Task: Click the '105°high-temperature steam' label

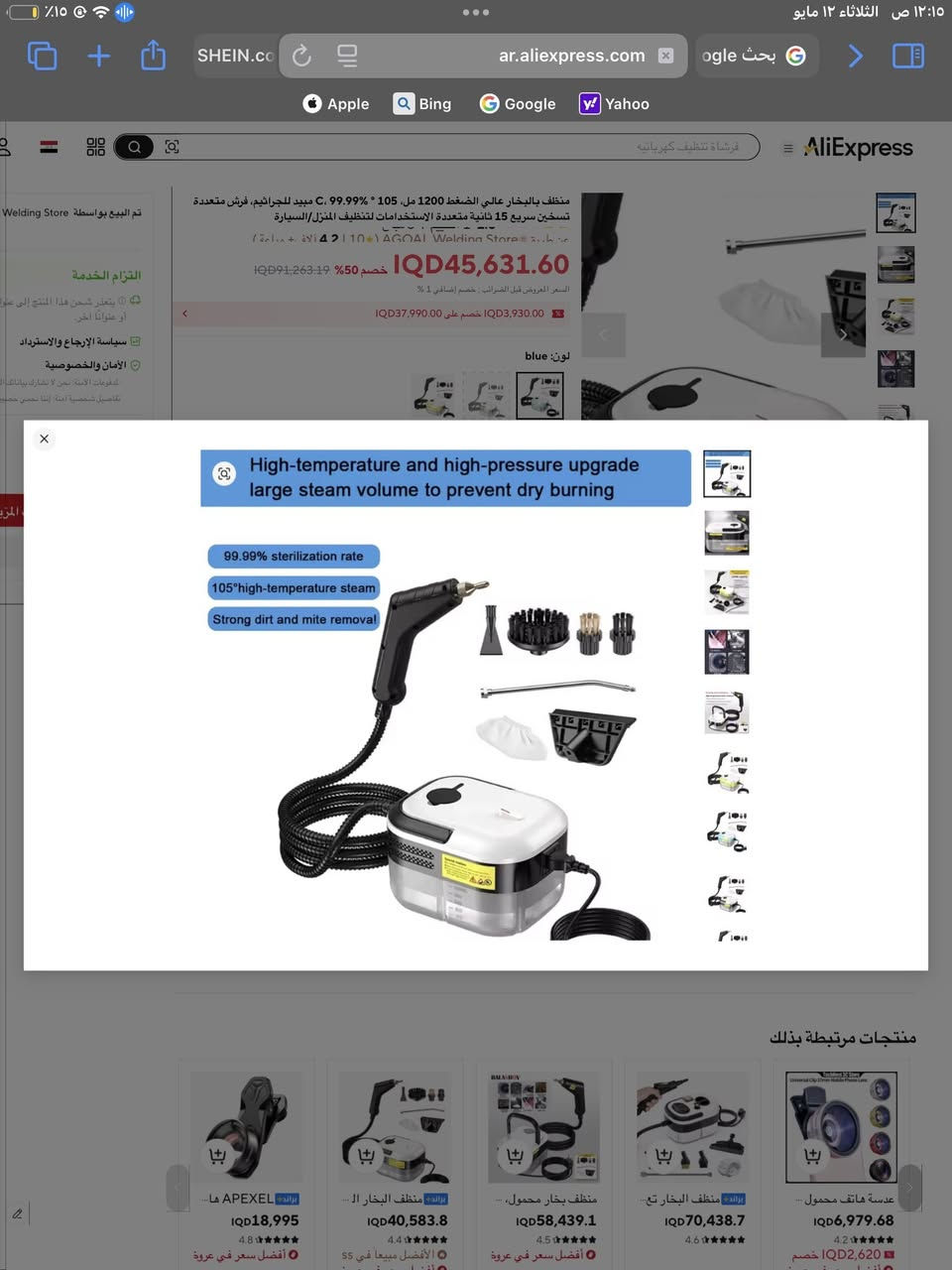Action: pyautogui.click(x=294, y=587)
